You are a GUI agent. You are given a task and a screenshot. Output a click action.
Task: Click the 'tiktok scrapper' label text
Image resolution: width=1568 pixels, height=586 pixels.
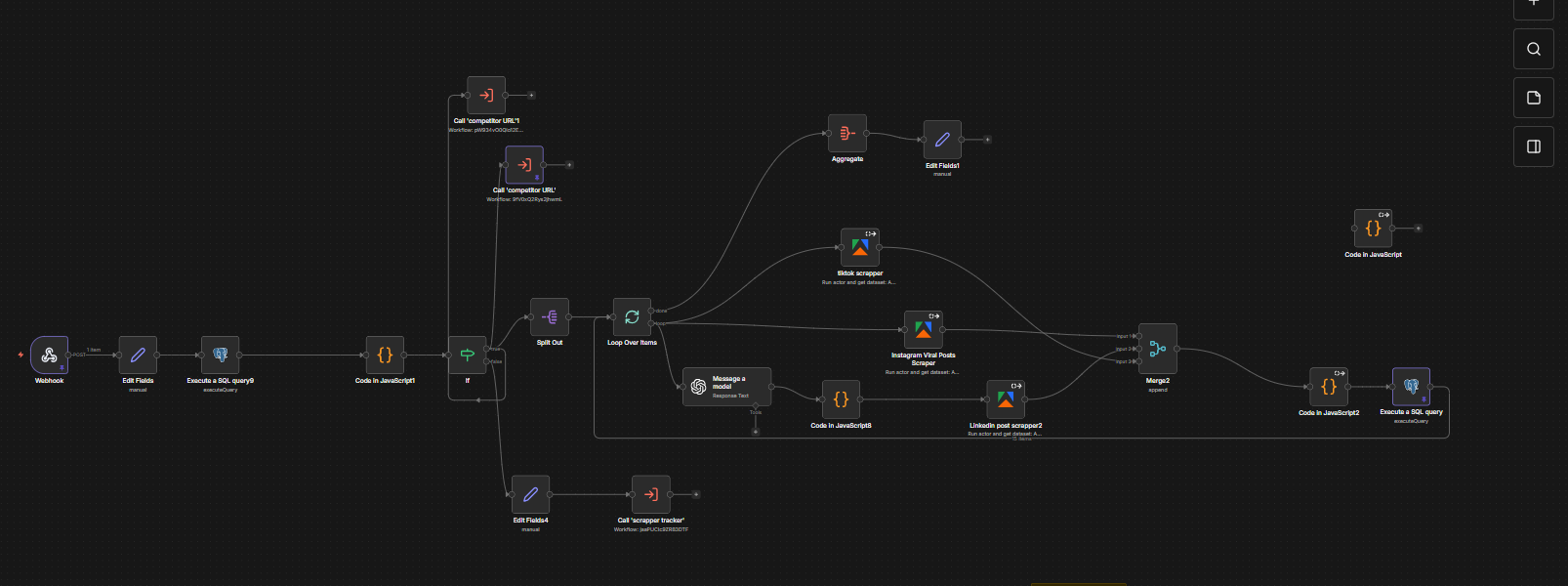860,273
